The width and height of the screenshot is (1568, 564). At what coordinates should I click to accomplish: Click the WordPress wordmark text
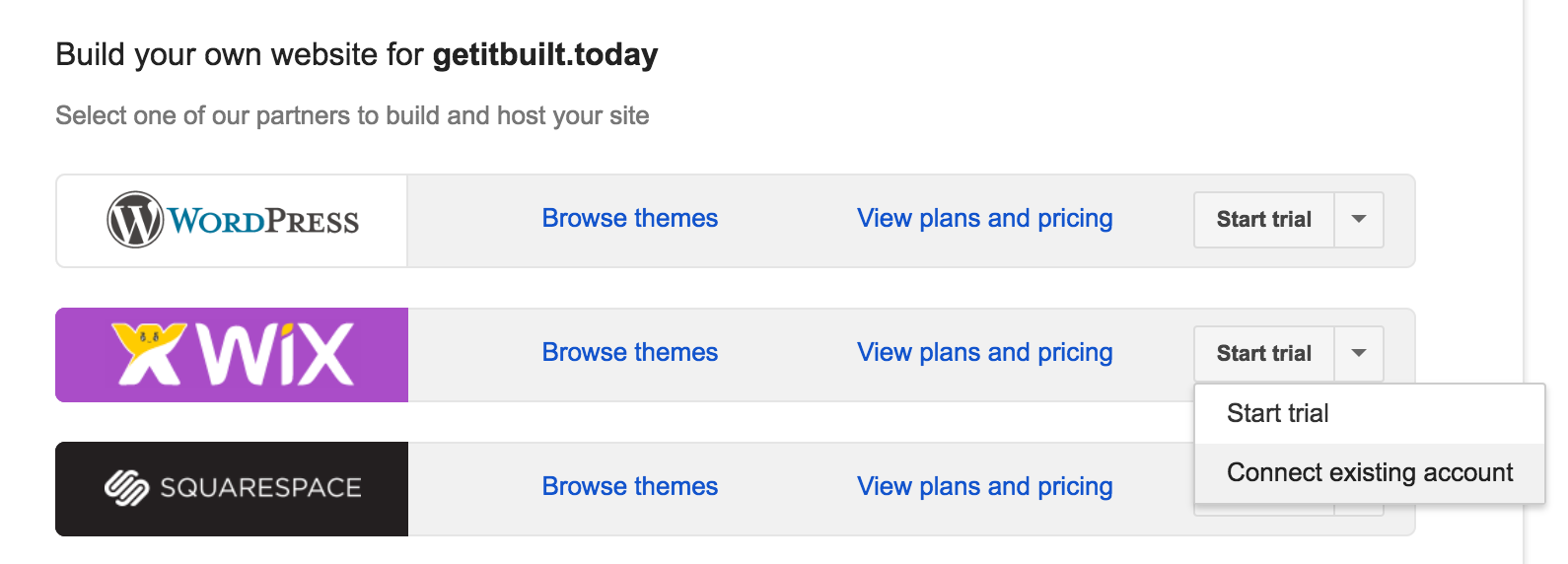263,221
